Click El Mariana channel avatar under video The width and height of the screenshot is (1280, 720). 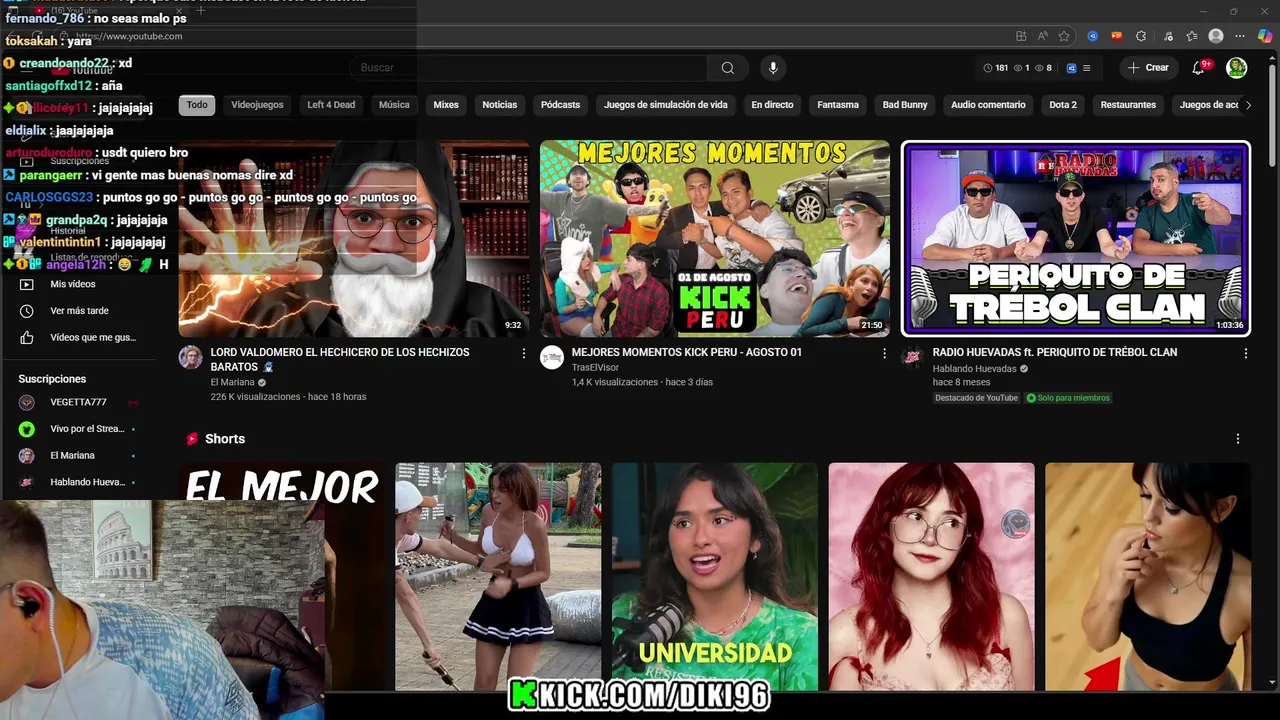[x=191, y=358]
